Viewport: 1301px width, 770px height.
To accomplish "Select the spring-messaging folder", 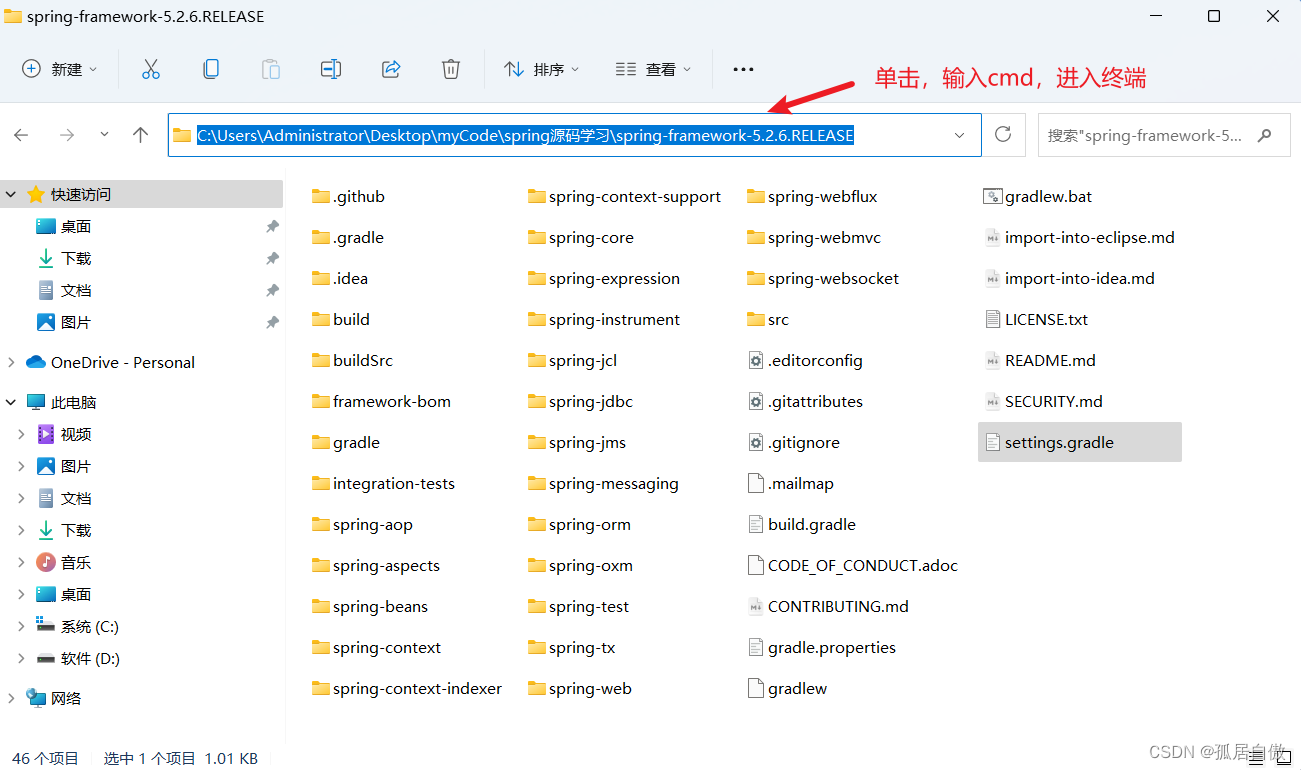I will click(x=603, y=483).
